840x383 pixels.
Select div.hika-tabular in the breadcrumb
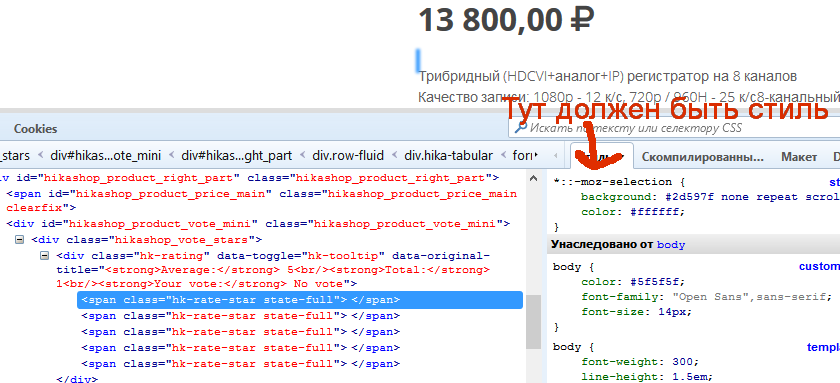click(448, 156)
